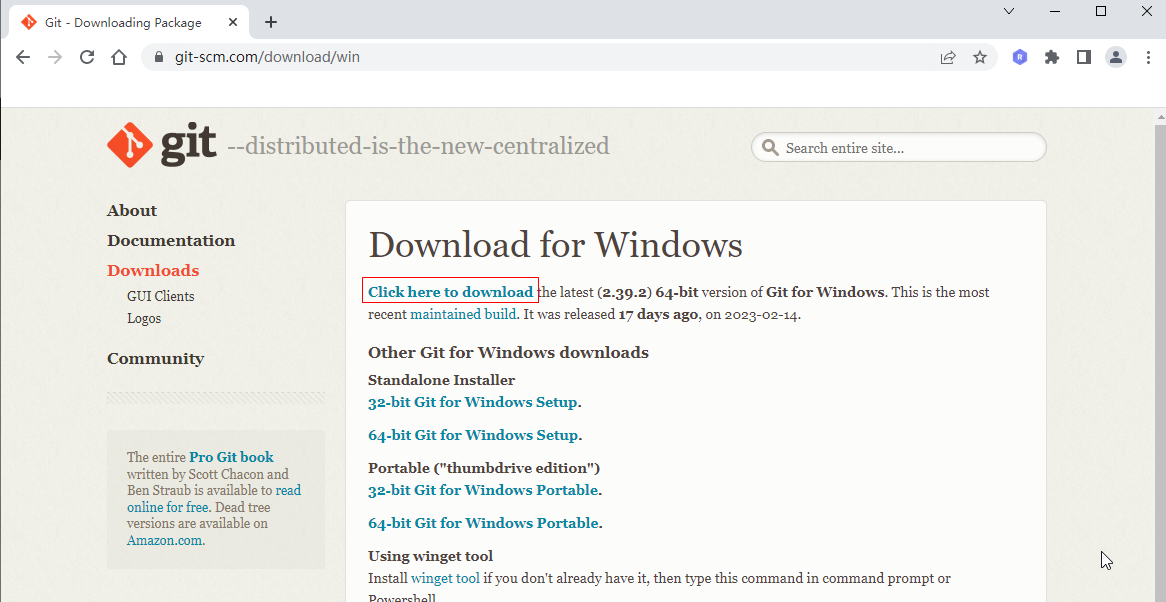
Task: Open the purple R extension
Action: [x=1020, y=56]
